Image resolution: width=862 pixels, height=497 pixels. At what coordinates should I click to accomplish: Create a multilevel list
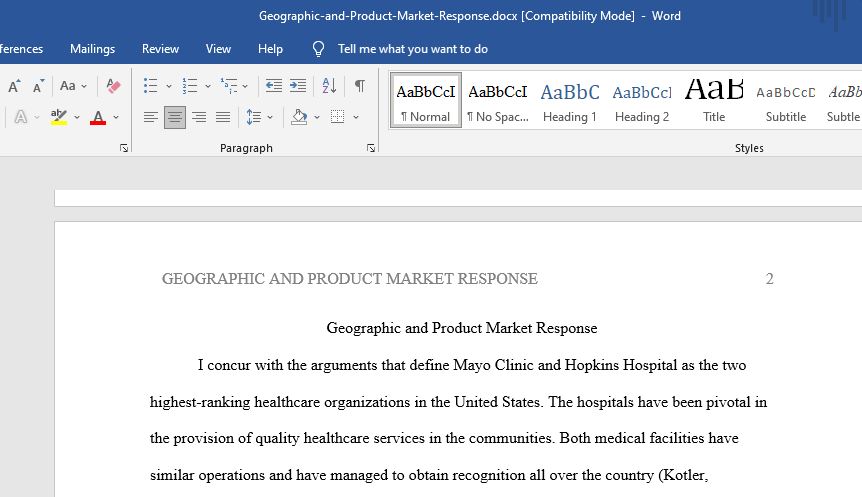229,86
